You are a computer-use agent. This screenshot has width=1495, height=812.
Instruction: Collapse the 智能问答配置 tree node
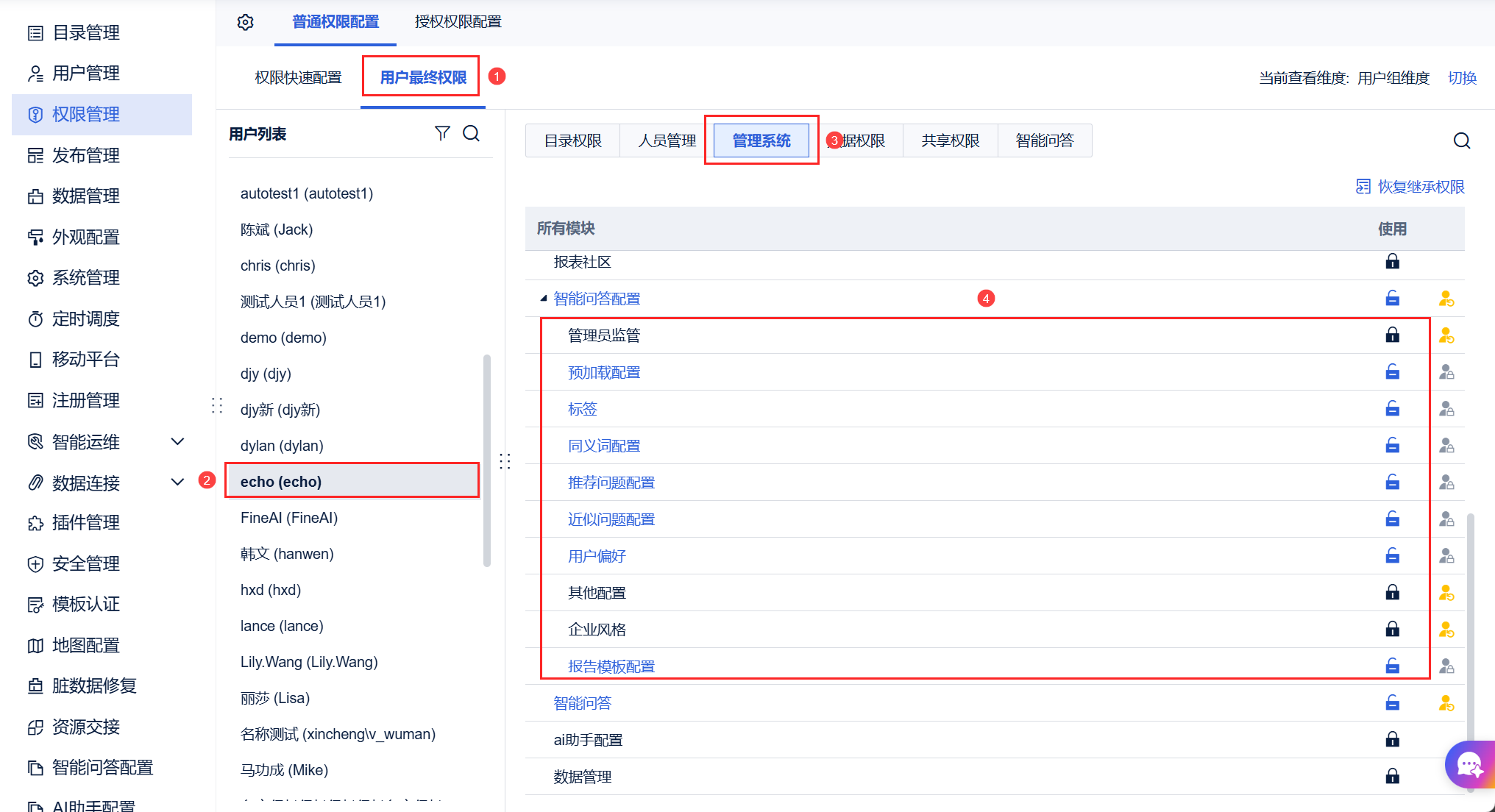(x=544, y=299)
